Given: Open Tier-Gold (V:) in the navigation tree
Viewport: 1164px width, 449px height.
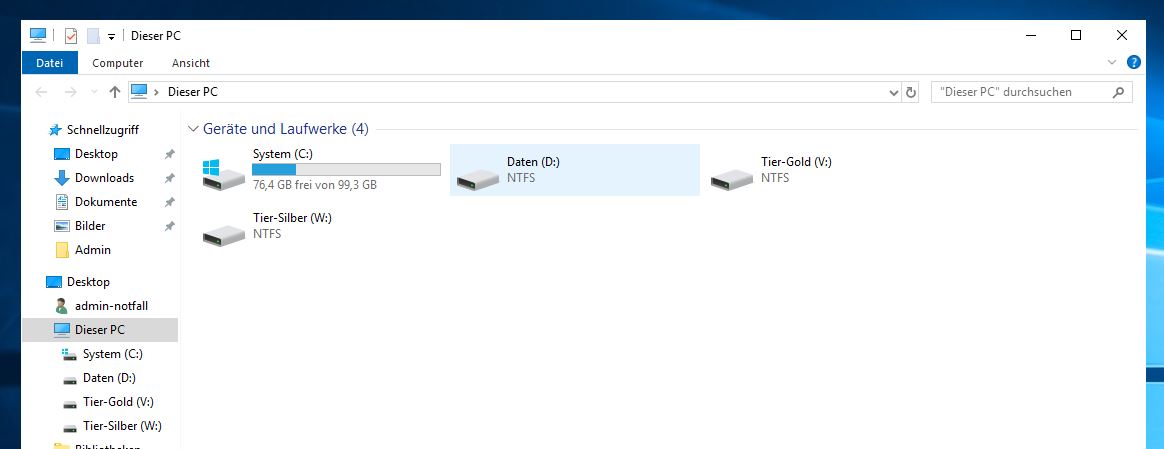Looking at the screenshot, I should click(118, 402).
